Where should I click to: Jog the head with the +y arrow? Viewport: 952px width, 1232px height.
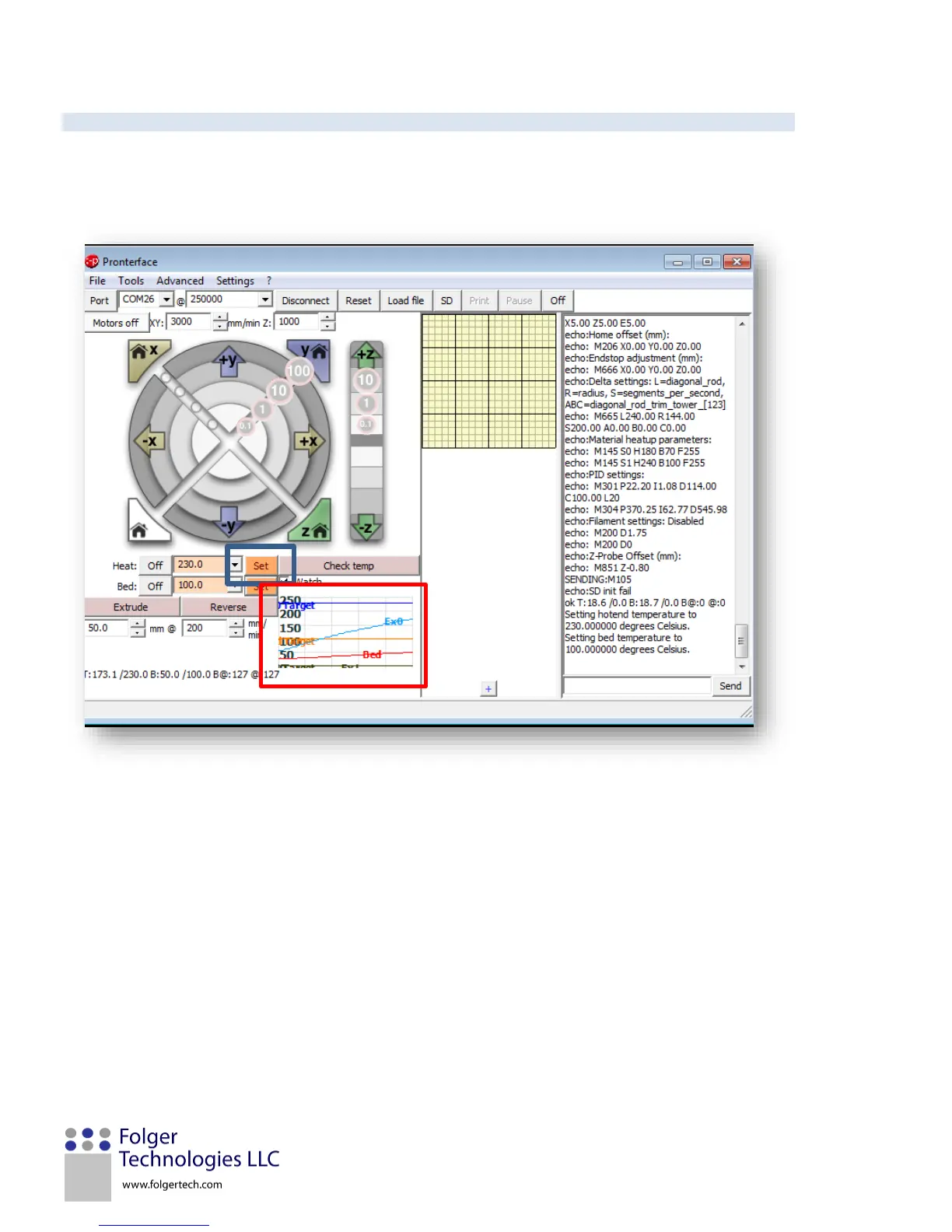tap(229, 361)
